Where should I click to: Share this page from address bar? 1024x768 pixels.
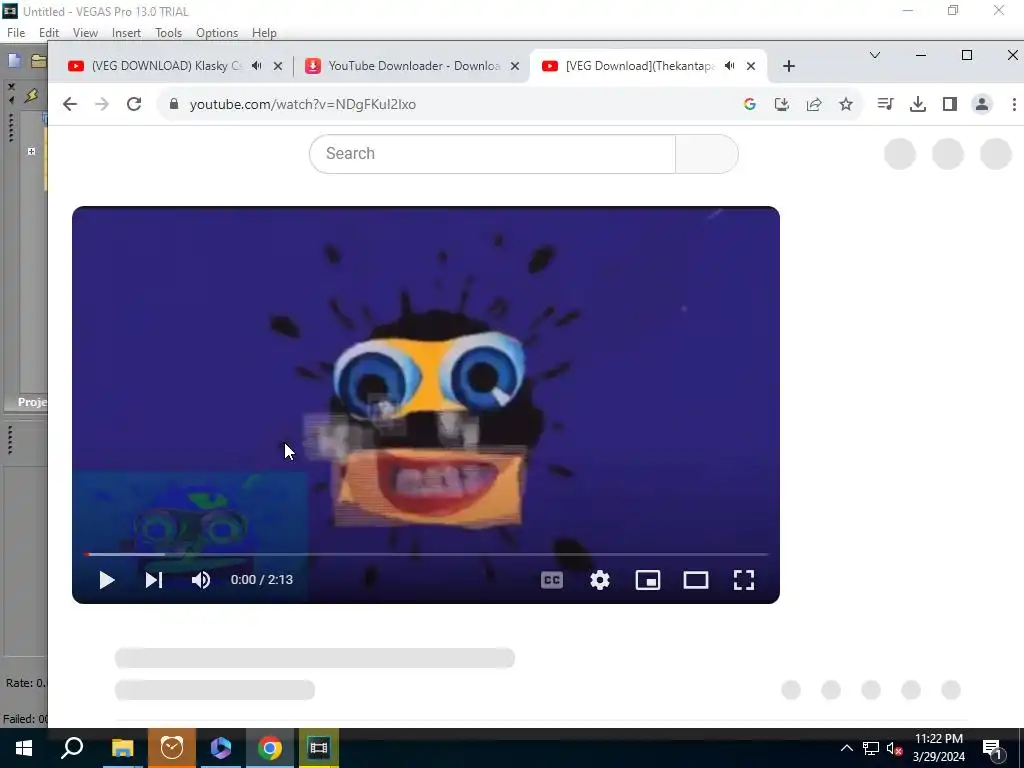pyautogui.click(x=814, y=104)
